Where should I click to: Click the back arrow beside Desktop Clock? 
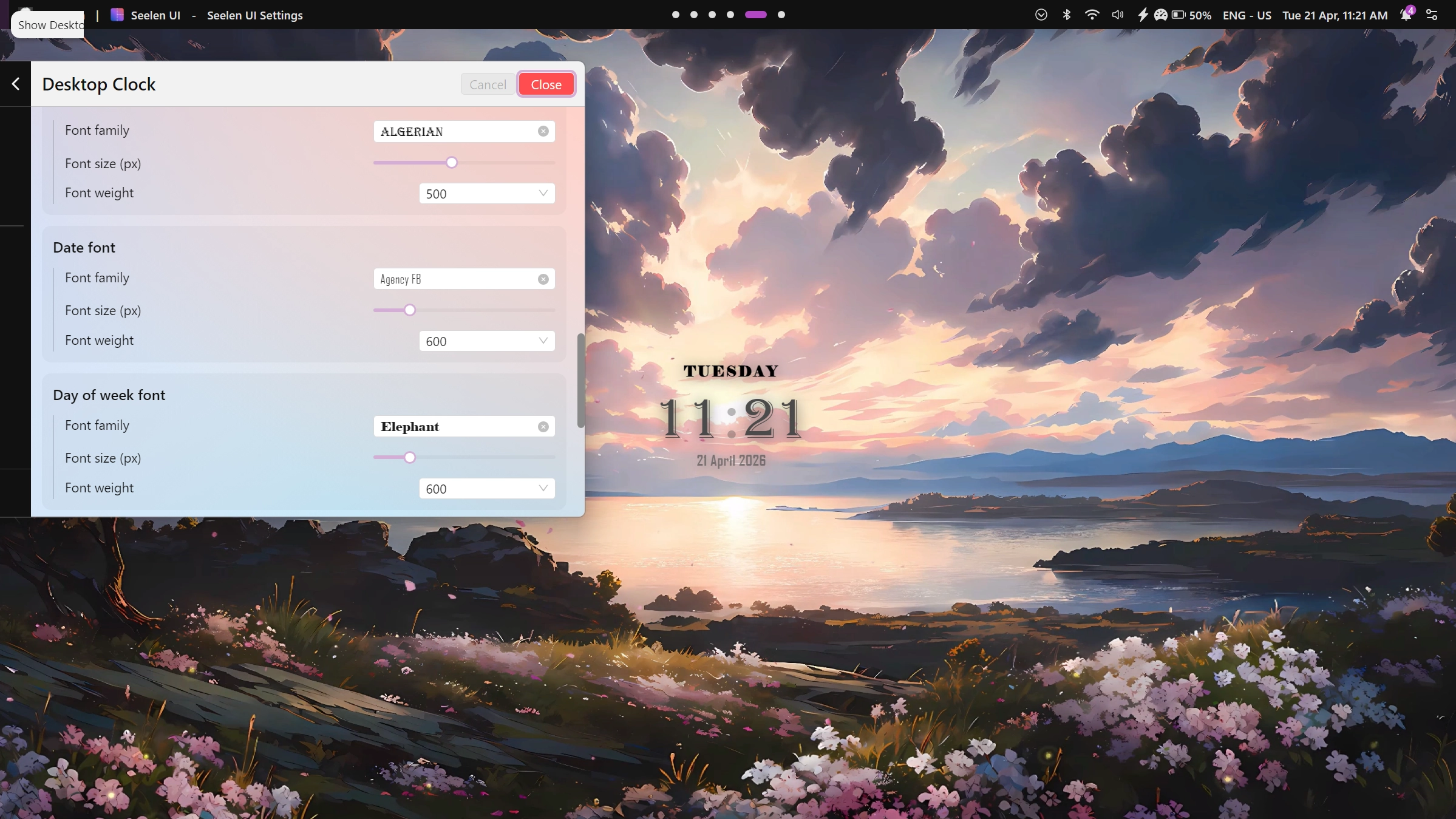coord(15,84)
